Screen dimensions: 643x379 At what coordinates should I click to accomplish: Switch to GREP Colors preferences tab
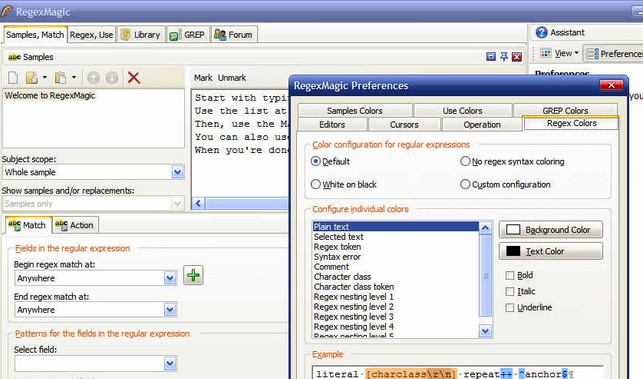tap(565, 110)
